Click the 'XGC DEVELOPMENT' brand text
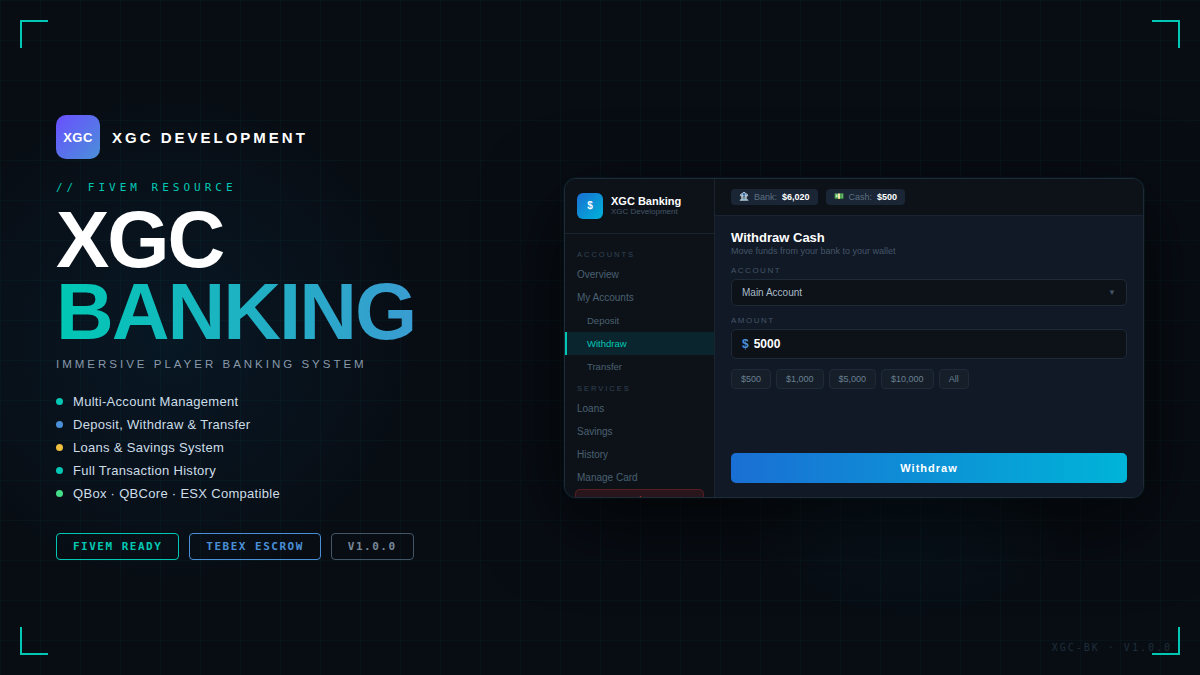Image resolution: width=1200 pixels, height=675 pixels. tap(209, 138)
